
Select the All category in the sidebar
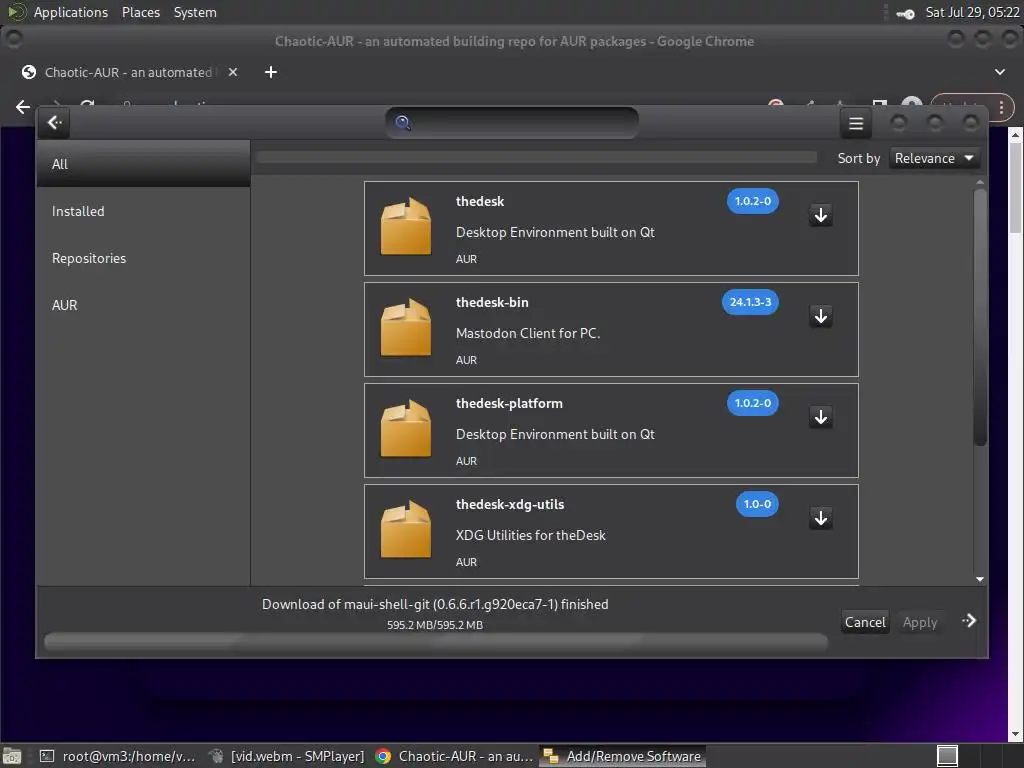[143, 164]
